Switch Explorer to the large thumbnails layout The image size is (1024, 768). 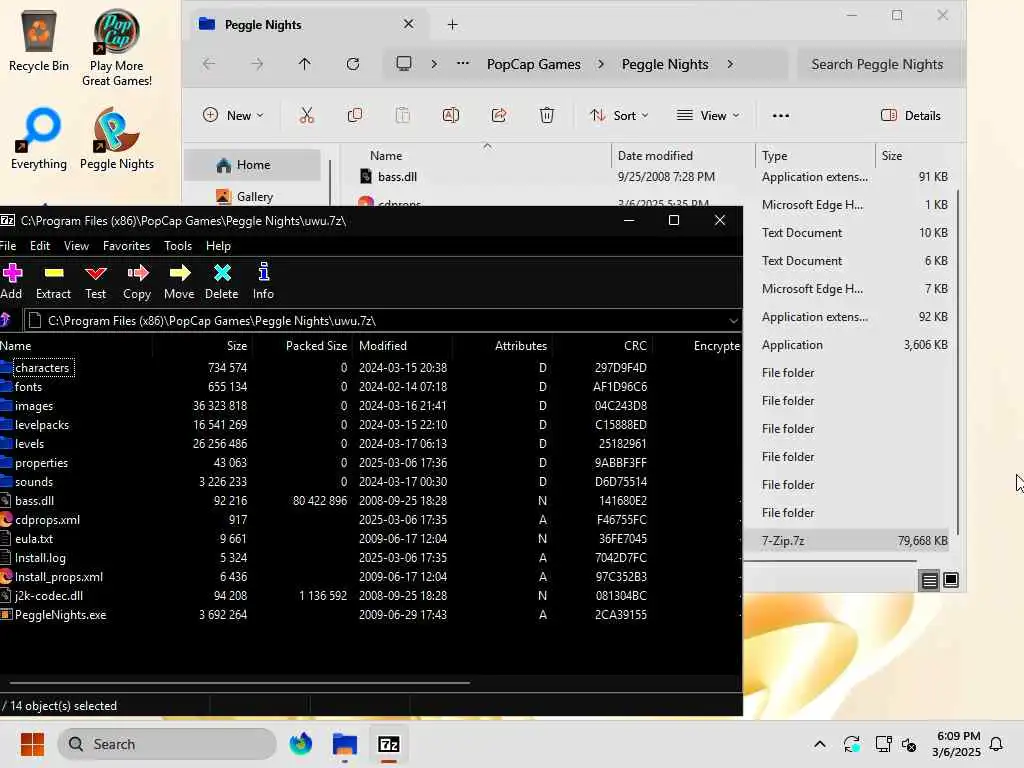[951, 580]
